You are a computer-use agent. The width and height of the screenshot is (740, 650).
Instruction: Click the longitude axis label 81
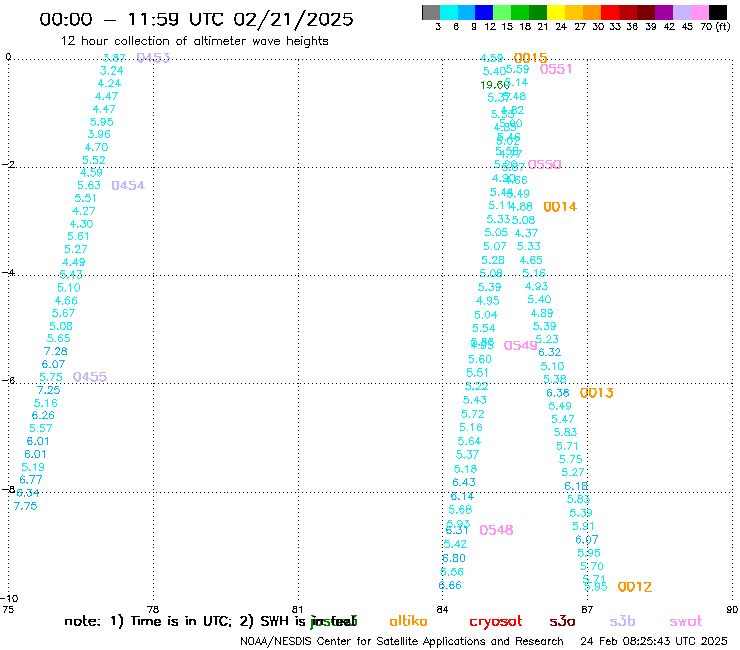point(298,609)
